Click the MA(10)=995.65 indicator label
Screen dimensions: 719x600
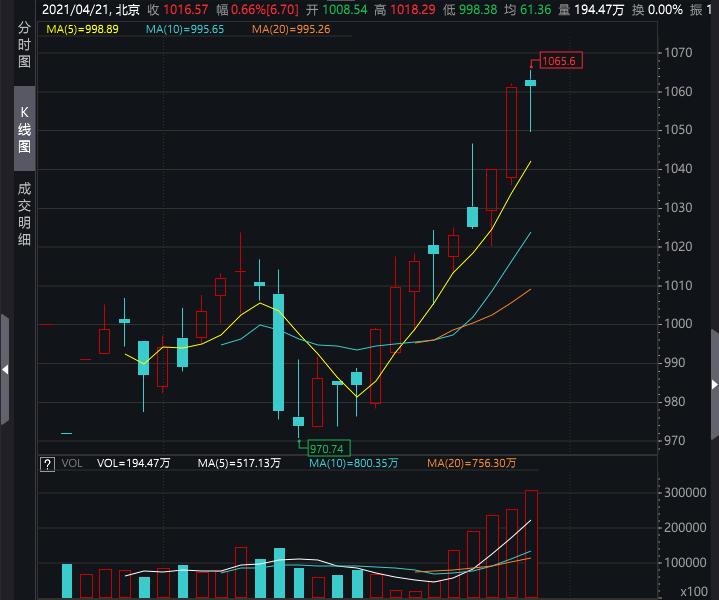coord(185,29)
